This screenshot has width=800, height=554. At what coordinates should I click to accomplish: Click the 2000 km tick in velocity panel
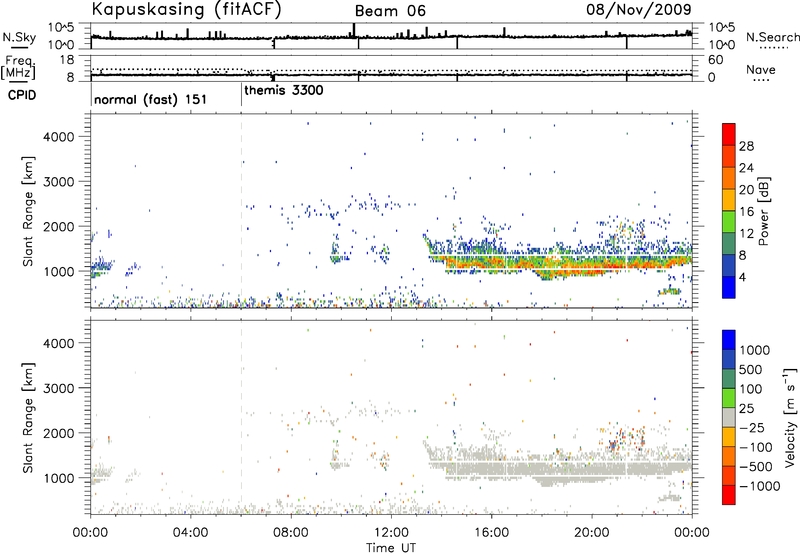tap(59, 433)
